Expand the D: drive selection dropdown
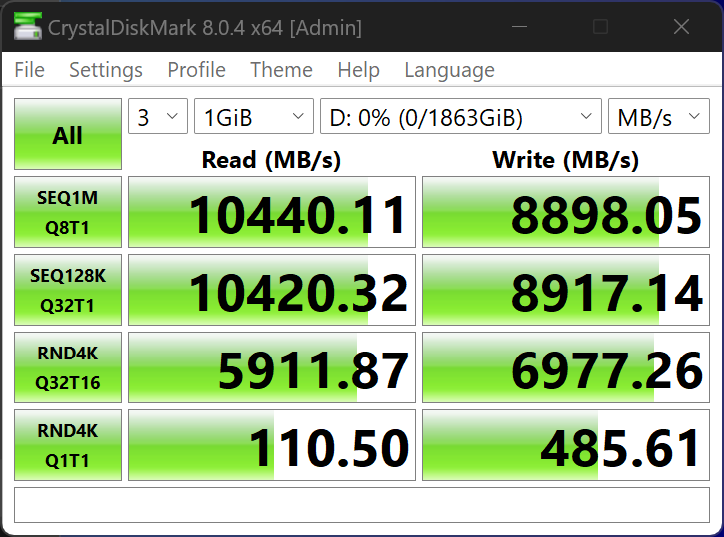This screenshot has width=724, height=537. click(x=461, y=116)
